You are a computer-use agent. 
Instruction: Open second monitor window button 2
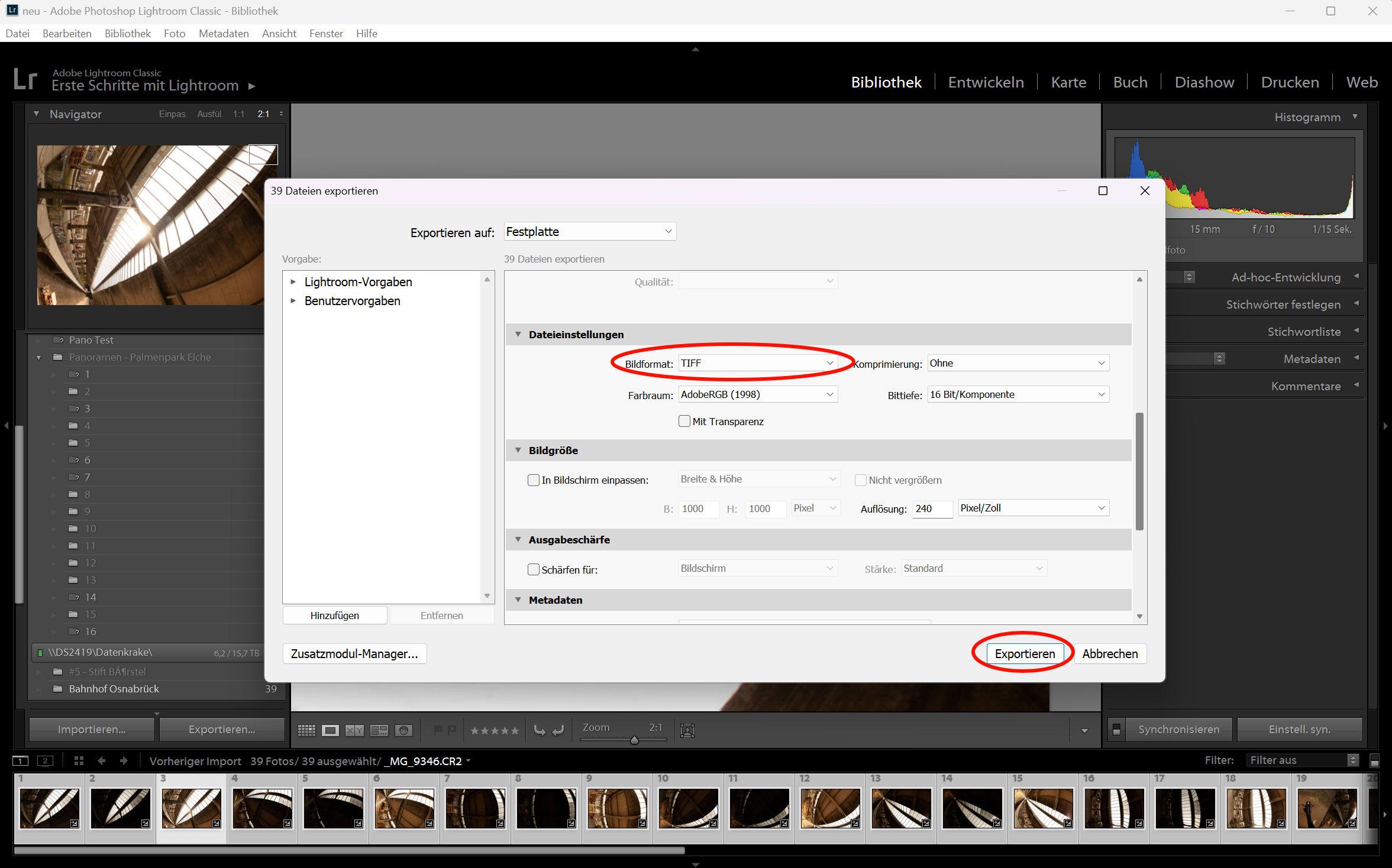tap(45, 760)
